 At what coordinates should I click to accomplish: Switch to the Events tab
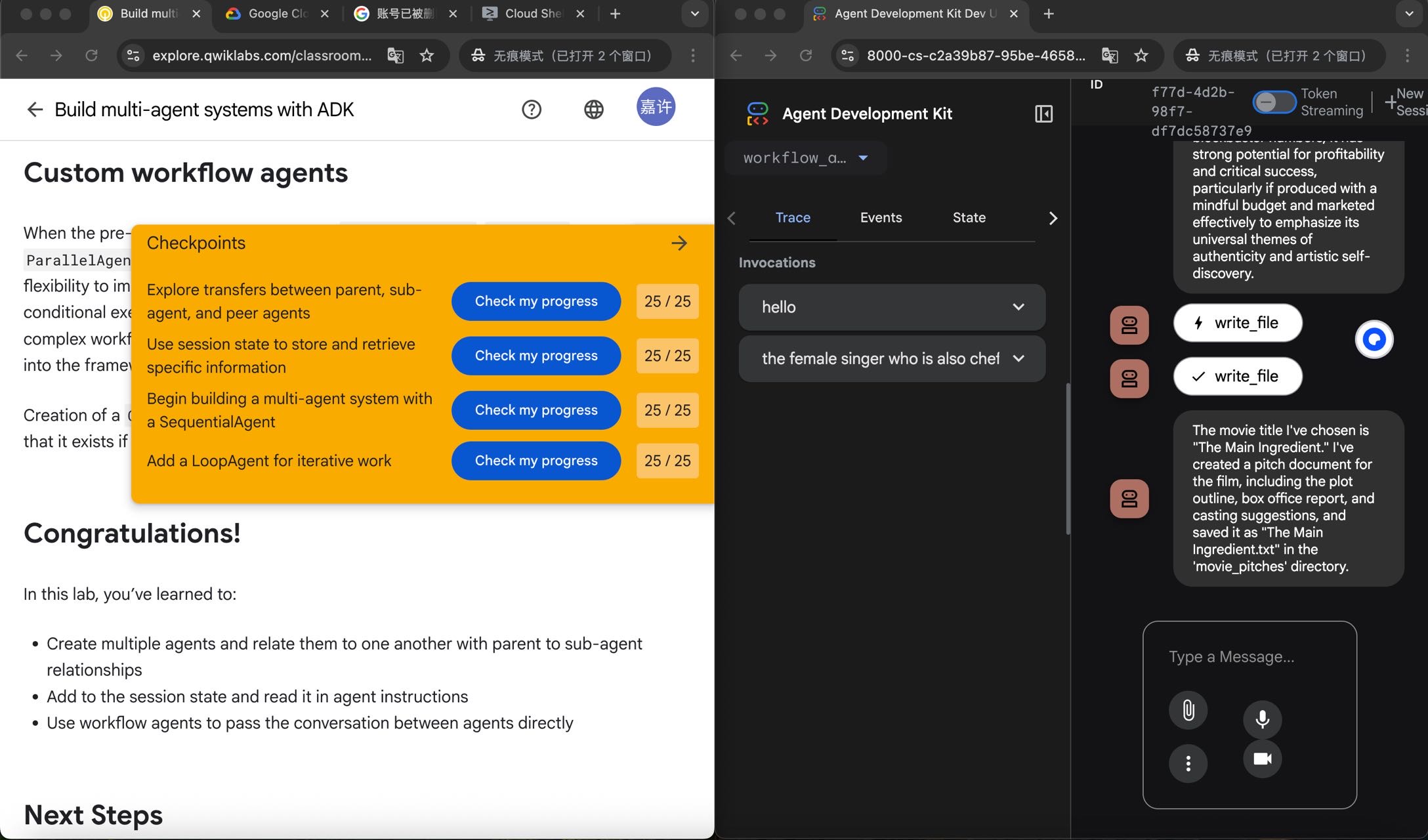tap(881, 218)
